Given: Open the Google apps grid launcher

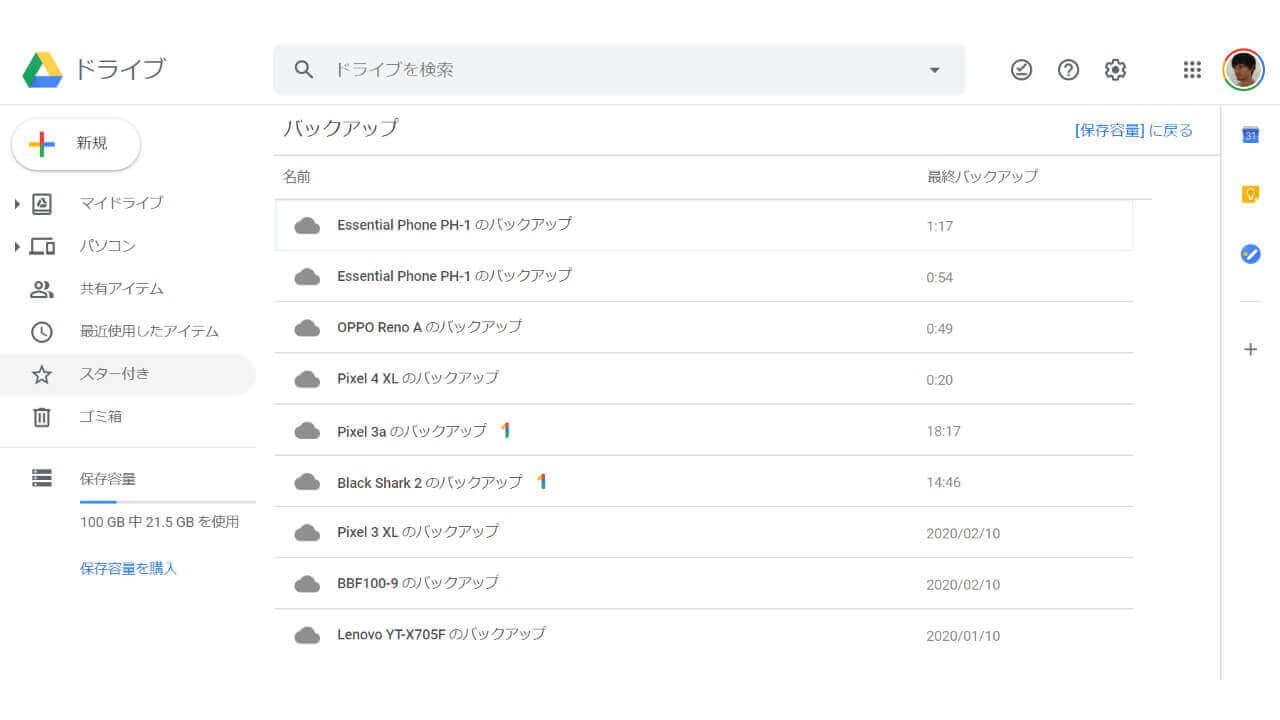Looking at the screenshot, I should (x=1192, y=69).
